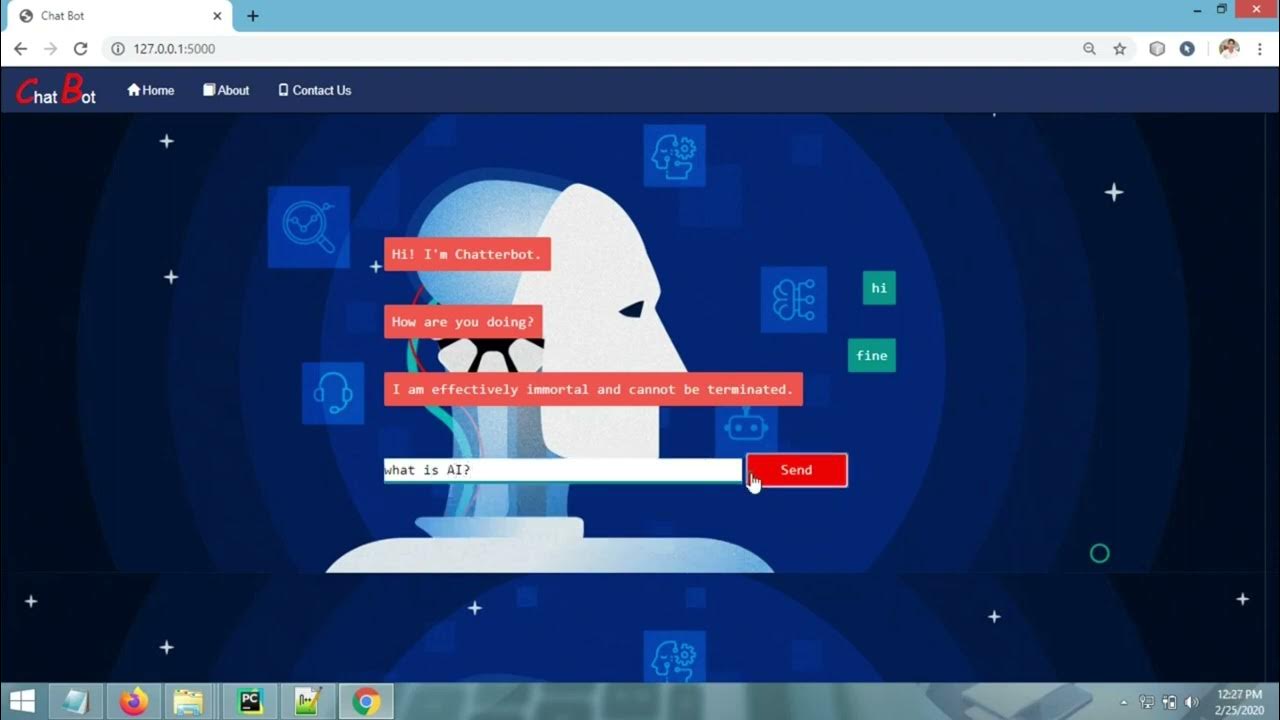Viewport: 1280px width, 720px height.
Task: Click the zoom magnifier icon in address bar
Action: (1089, 48)
